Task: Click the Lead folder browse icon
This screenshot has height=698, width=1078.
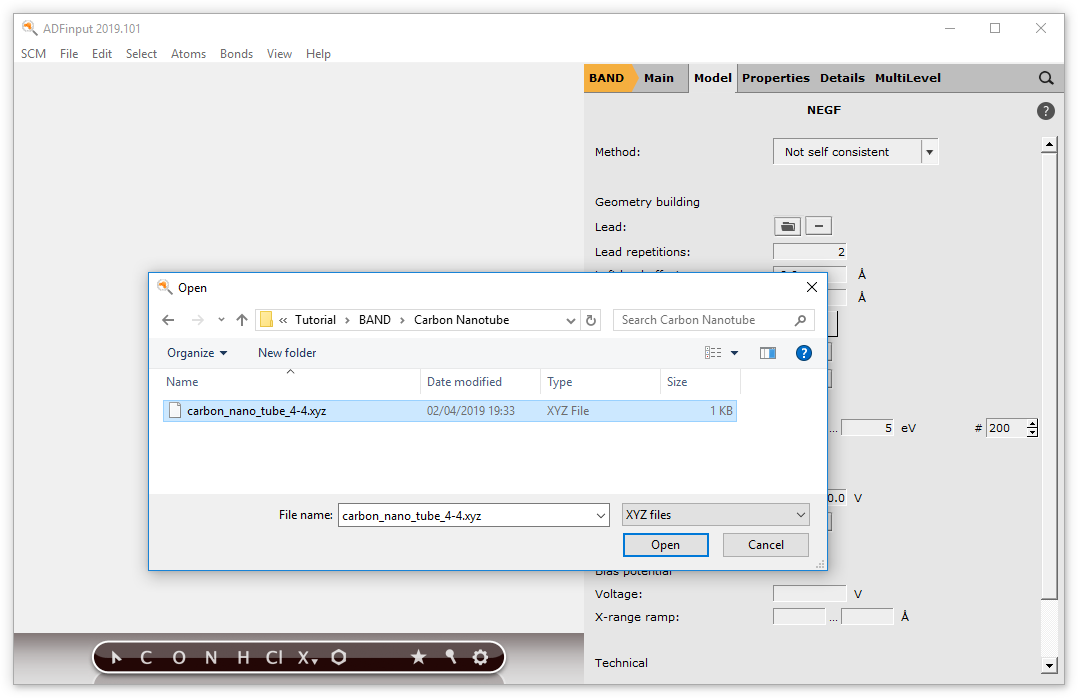Action: pos(787,226)
